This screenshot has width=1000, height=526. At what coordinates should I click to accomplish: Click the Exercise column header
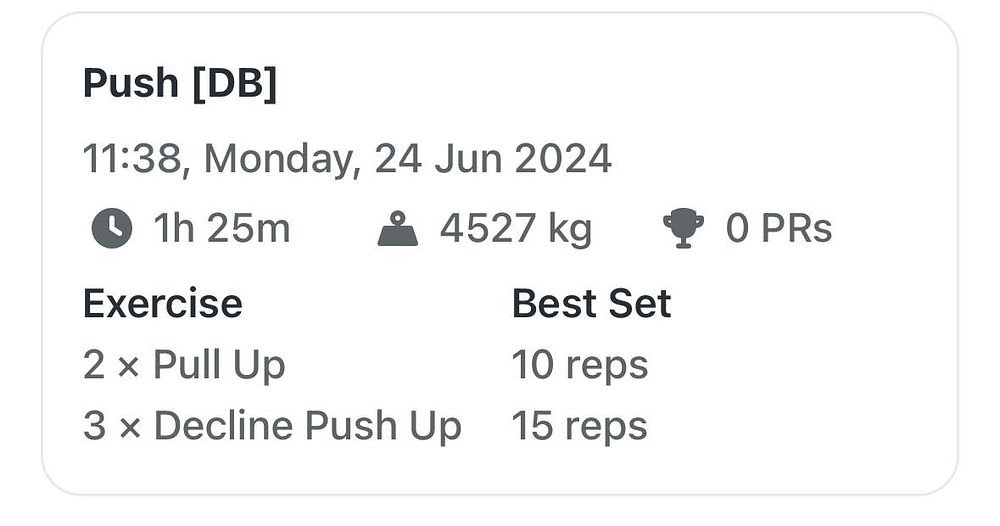point(163,303)
